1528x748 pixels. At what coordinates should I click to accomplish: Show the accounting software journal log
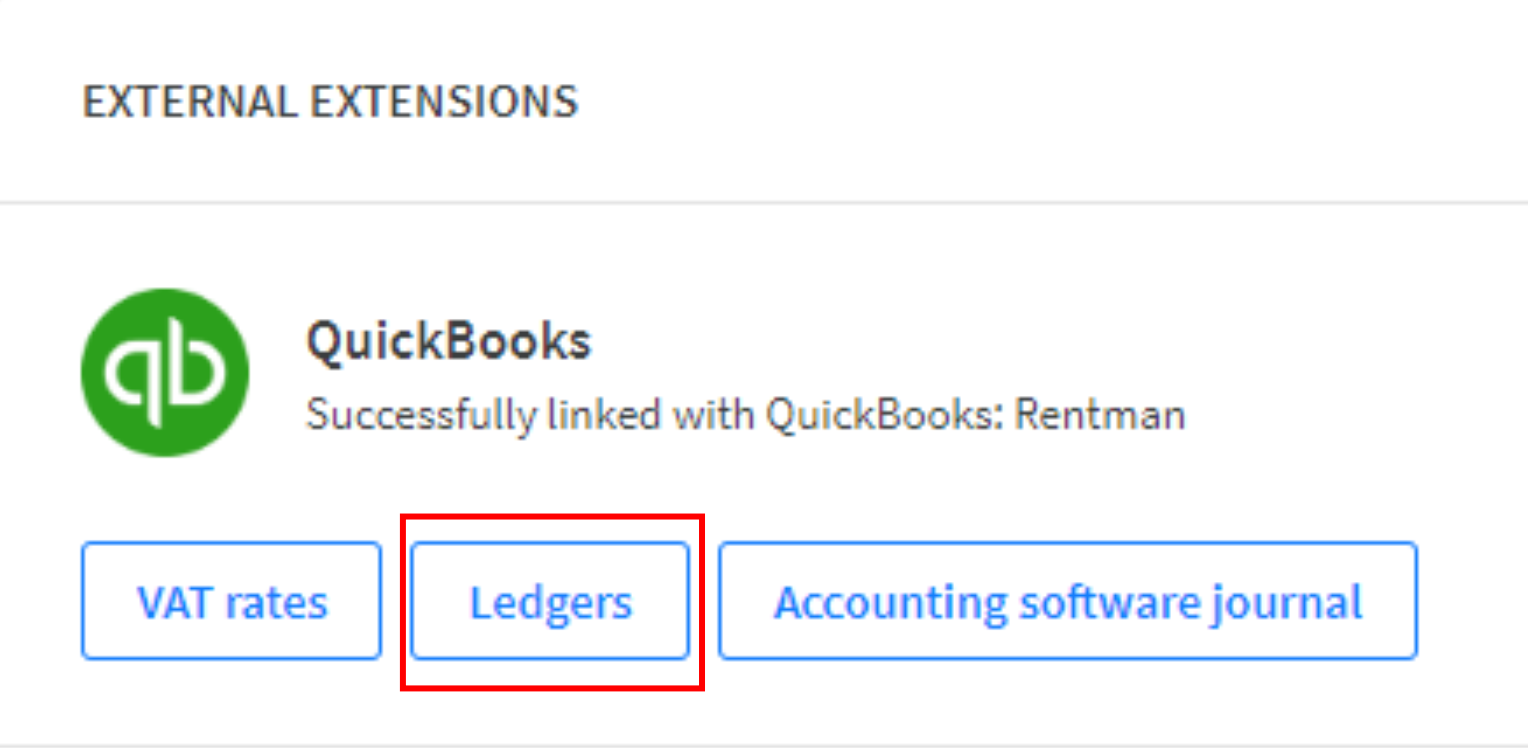pos(1068,601)
